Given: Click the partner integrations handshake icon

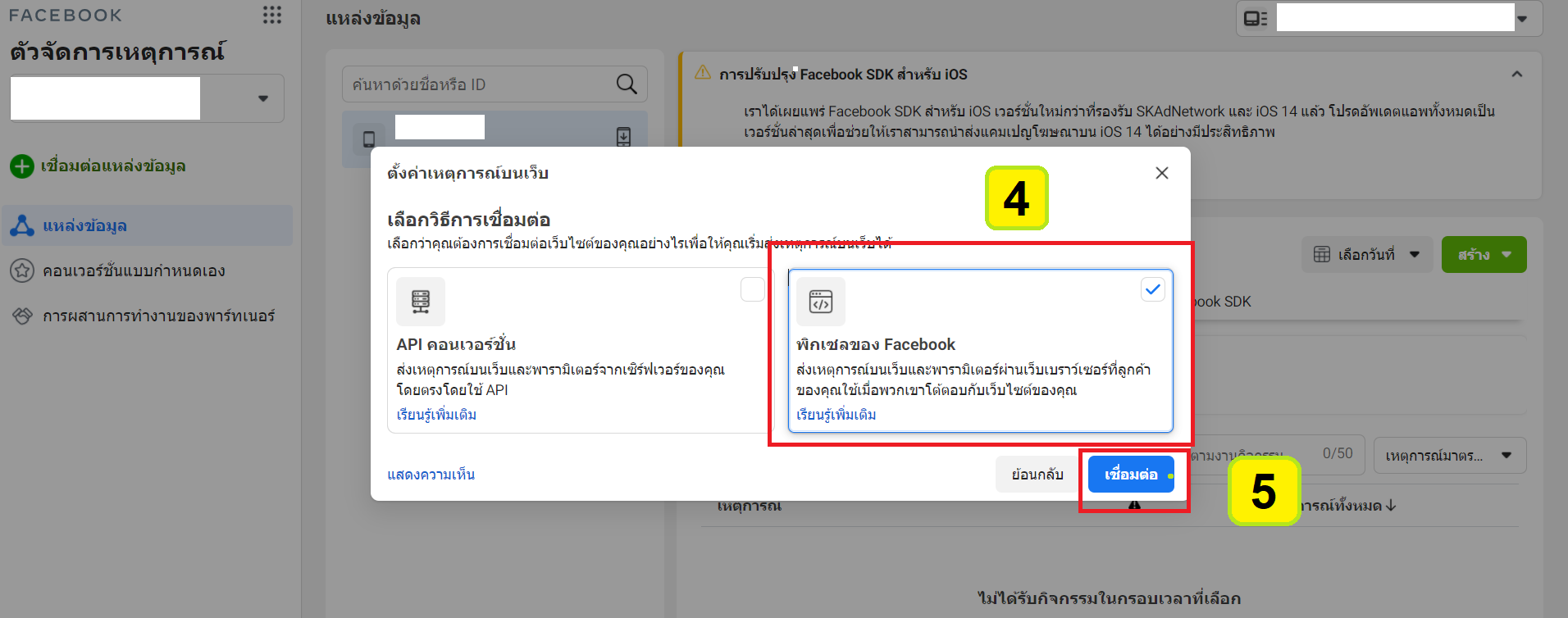Looking at the screenshot, I should (21, 316).
